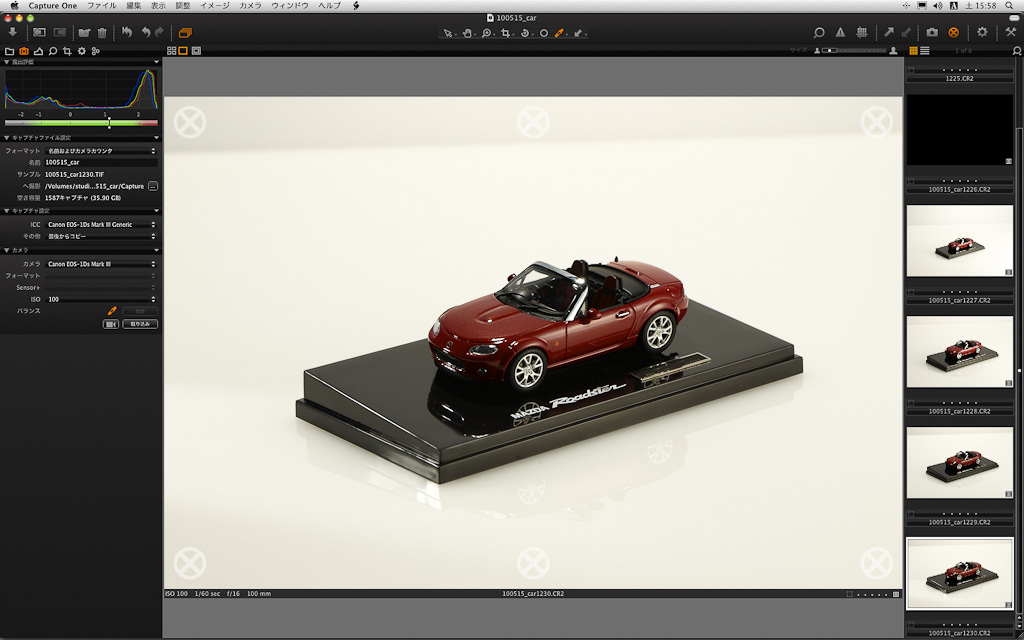Pick the white balance eyedropper in camera panel

click(x=112, y=311)
